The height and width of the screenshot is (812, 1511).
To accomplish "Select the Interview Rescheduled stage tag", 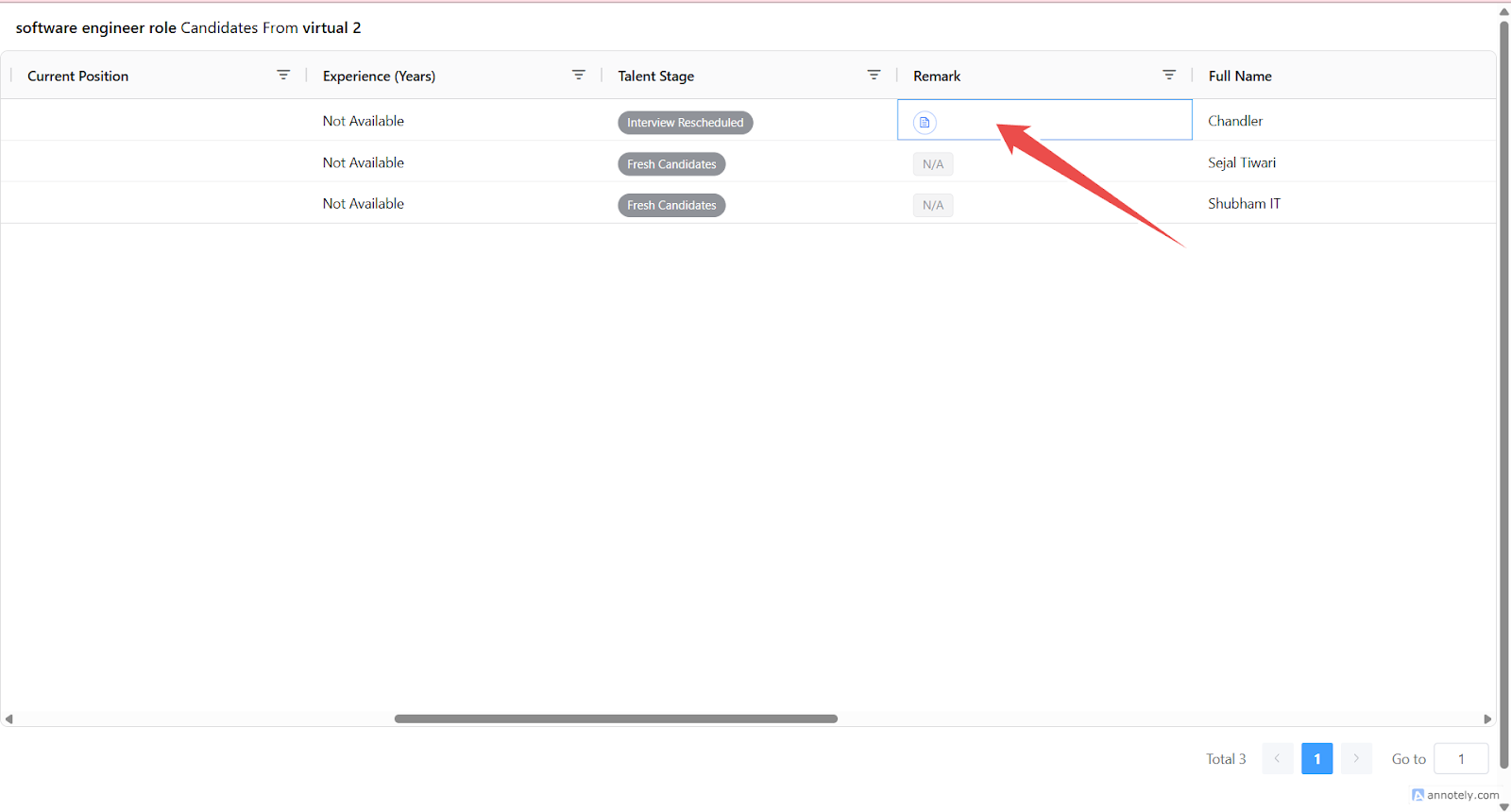I will (x=686, y=122).
